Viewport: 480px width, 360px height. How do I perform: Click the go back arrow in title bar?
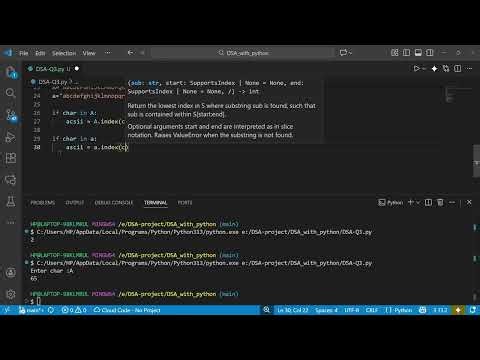click(130, 53)
